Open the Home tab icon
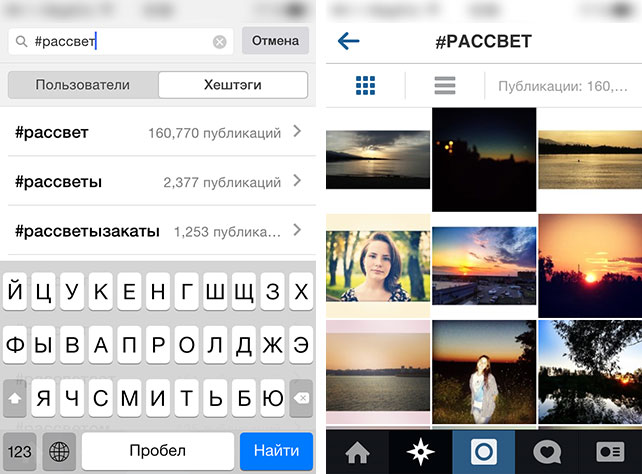 (357, 452)
